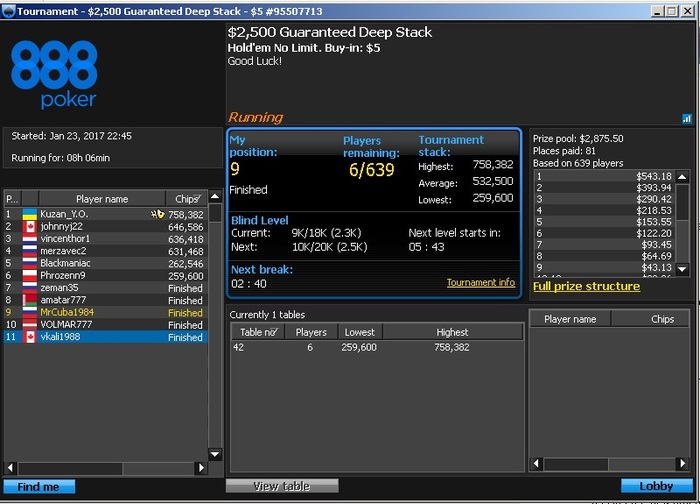Click the spade icon in the title bar
Image resolution: width=700 pixels, height=504 pixels.
click(x=8, y=11)
